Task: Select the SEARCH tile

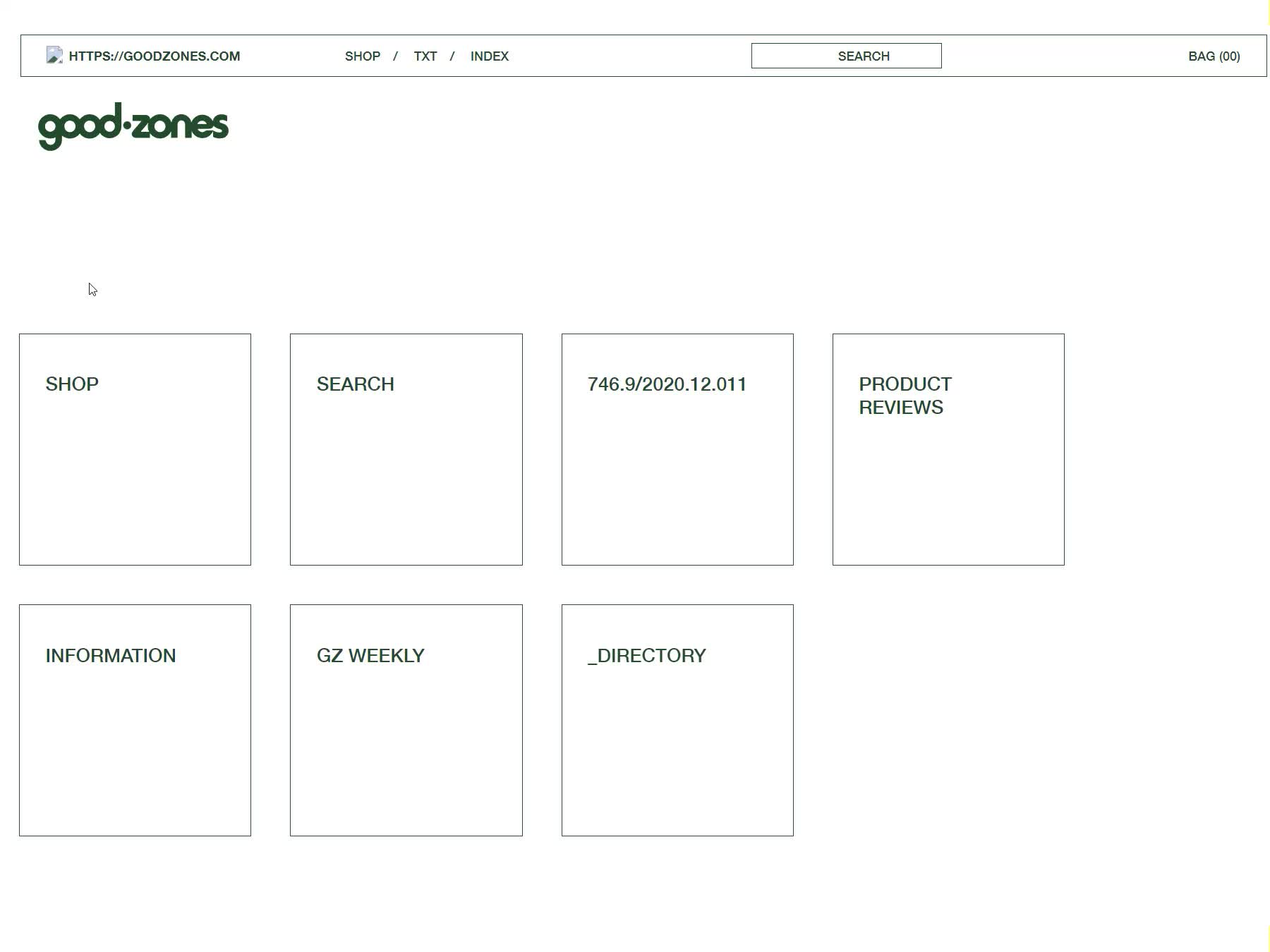Action: tap(406, 448)
